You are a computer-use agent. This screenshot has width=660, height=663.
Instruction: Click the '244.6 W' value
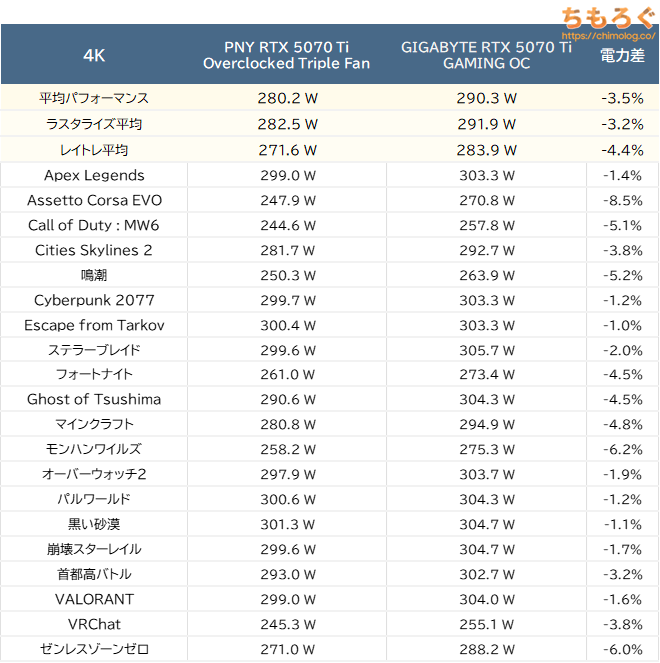(x=288, y=225)
